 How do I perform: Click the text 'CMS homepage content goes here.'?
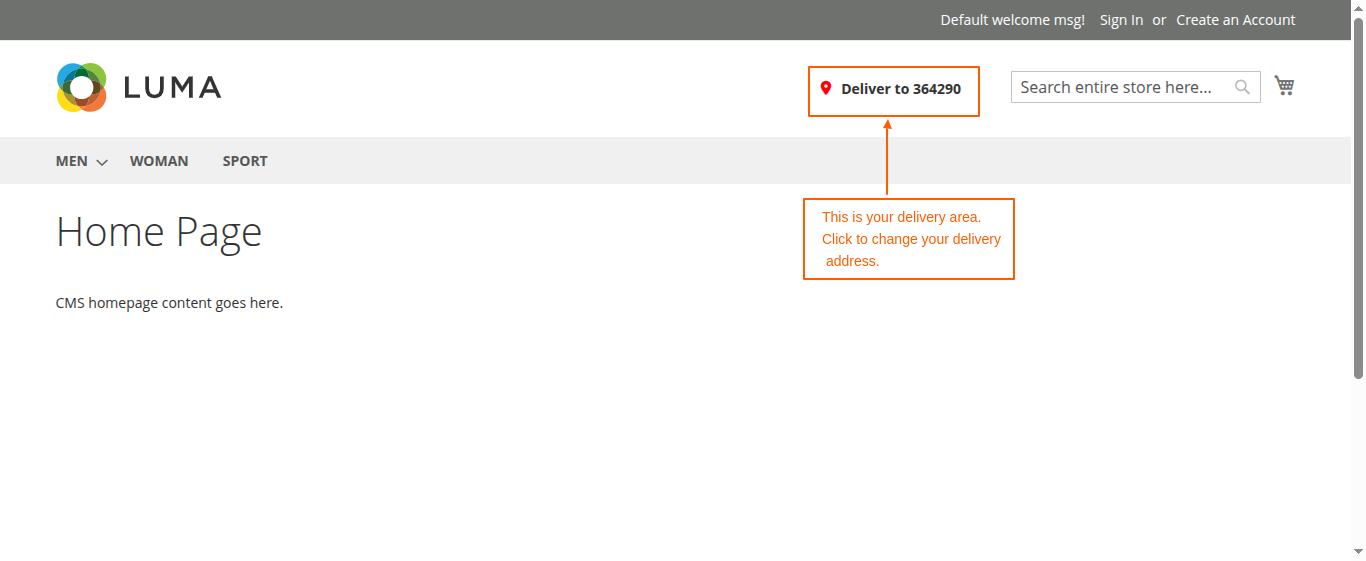pos(169,303)
